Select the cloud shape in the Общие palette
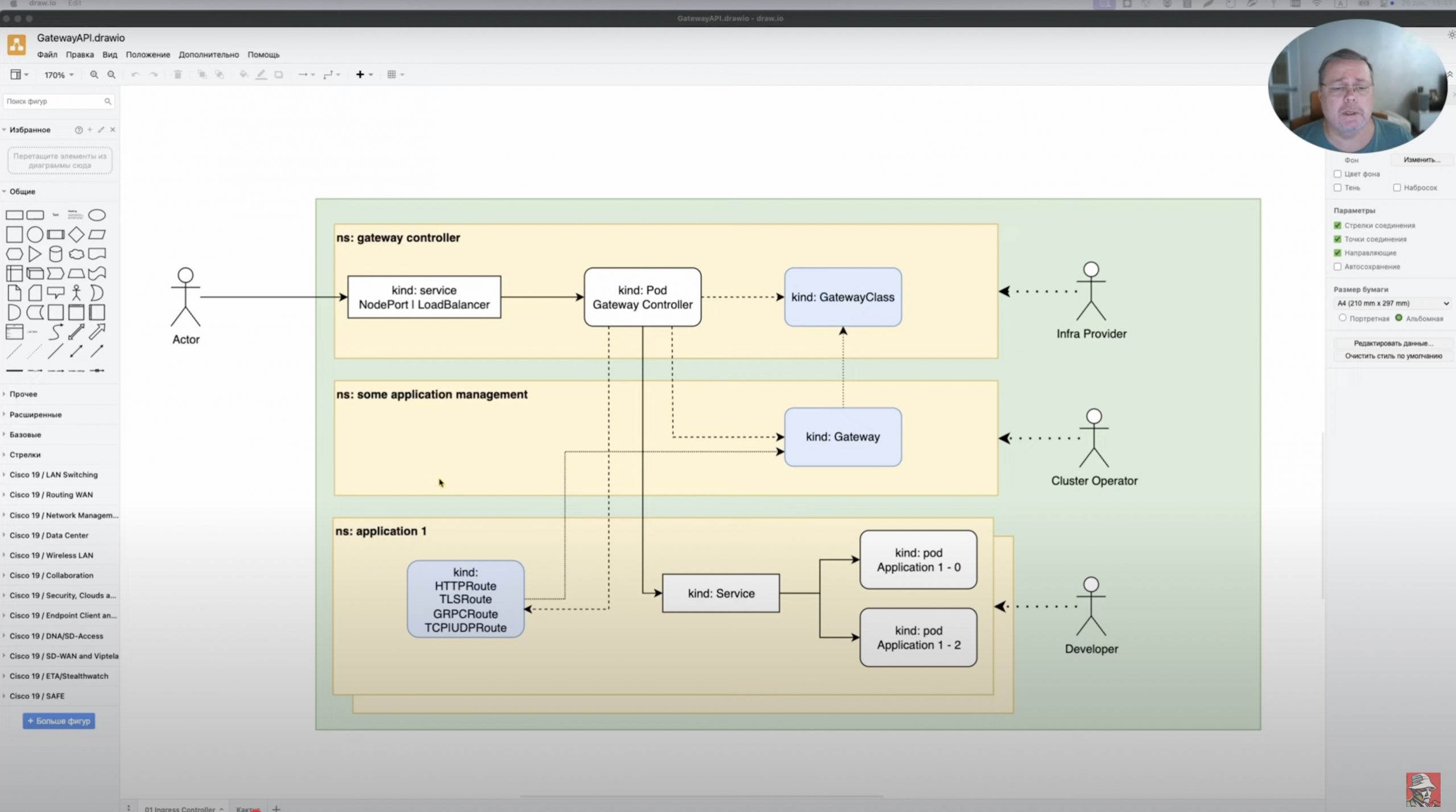1456x812 pixels. pyautogui.click(x=76, y=254)
